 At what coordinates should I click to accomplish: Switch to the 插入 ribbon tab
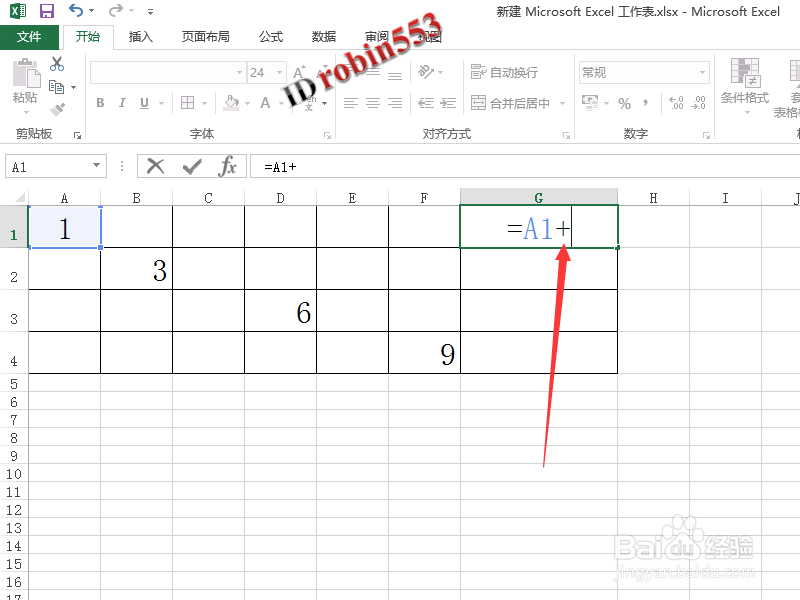tap(138, 36)
